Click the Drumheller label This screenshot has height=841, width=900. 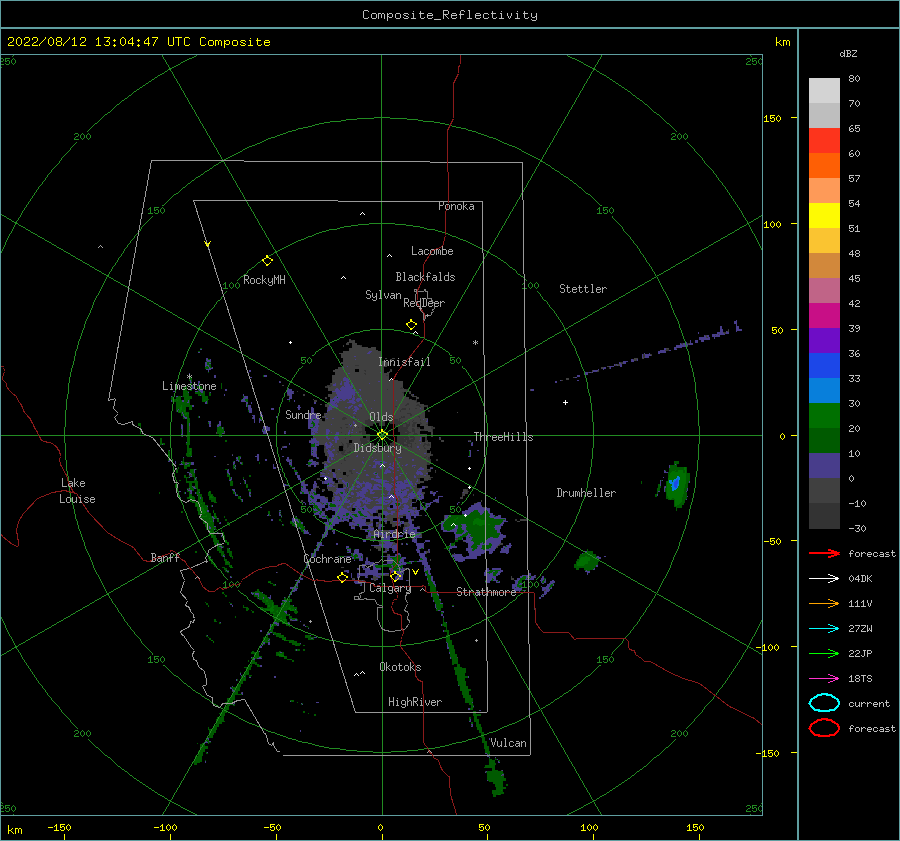pos(586,493)
